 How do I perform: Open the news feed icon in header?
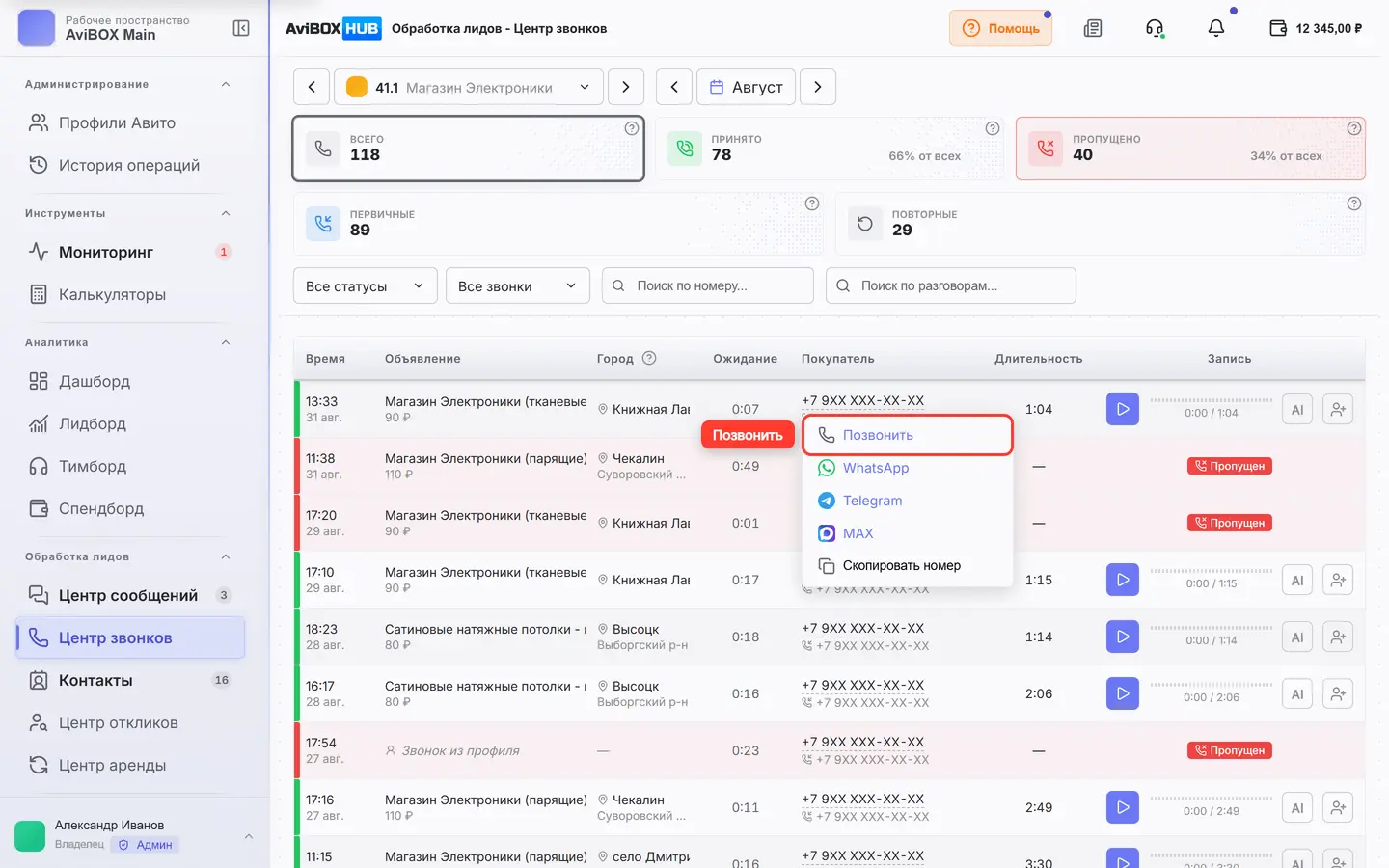coord(1093,28)
